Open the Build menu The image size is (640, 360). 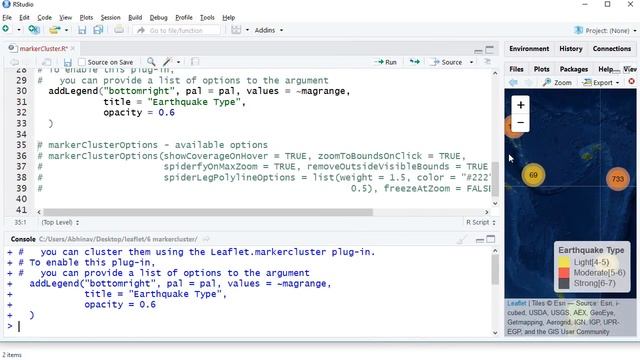tap(135, 18)
